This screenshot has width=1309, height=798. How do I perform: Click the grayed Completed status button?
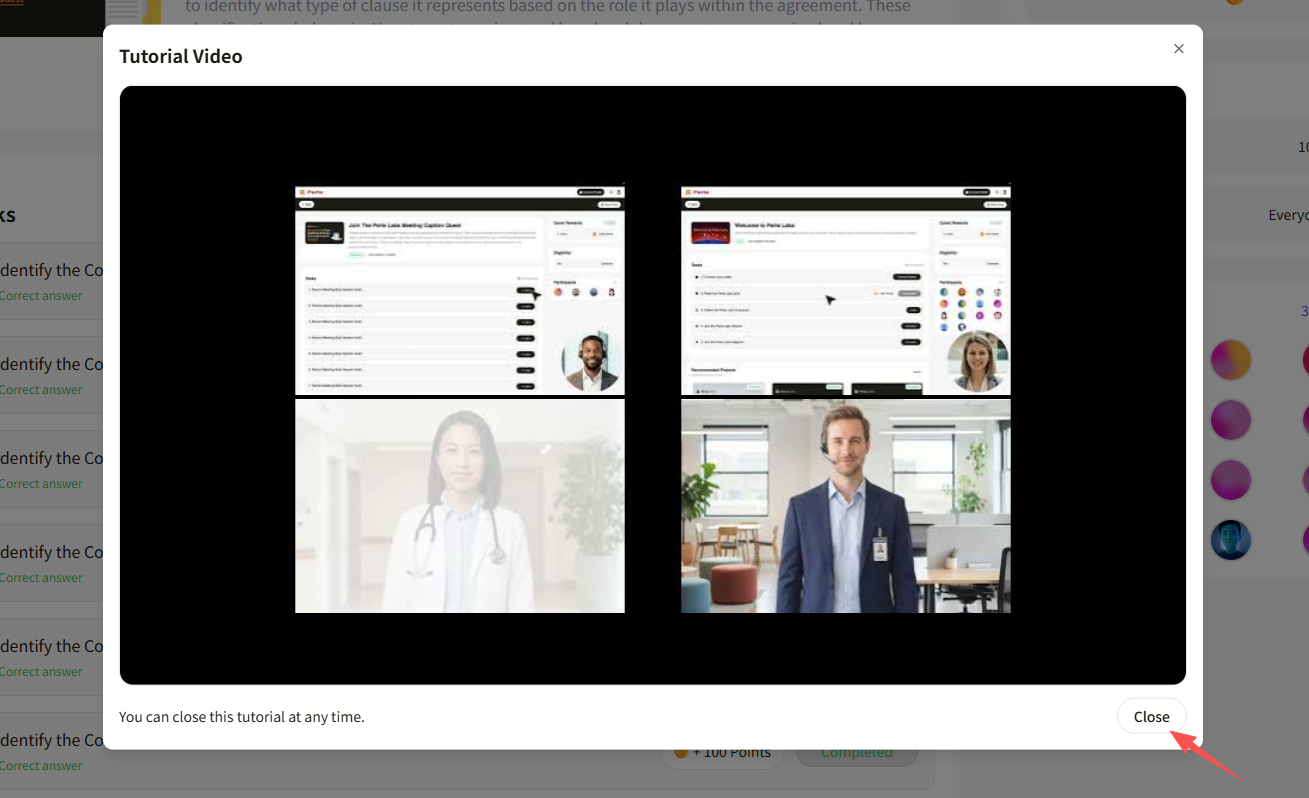[856, 751]
